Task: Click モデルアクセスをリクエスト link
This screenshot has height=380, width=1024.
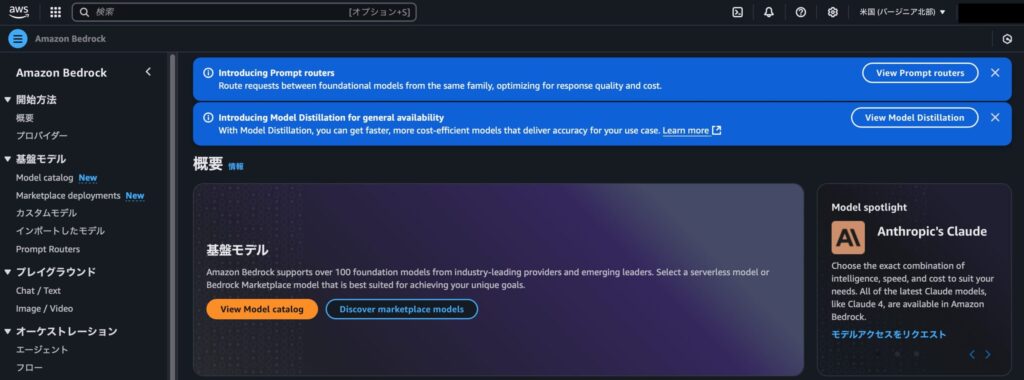Action: 889,334
